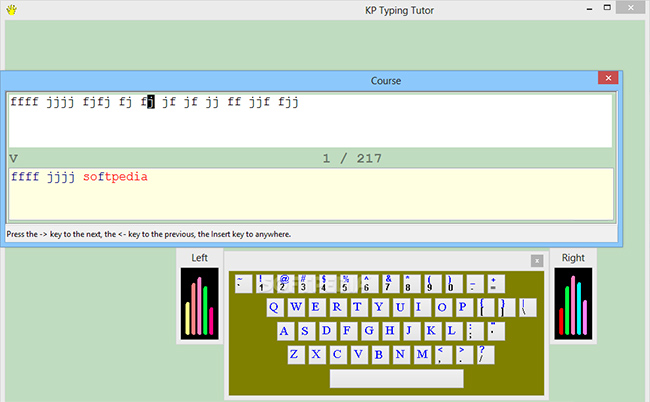Click the I key on virtual keyboard
Screen dimensions: 650x402
point(421,308)
